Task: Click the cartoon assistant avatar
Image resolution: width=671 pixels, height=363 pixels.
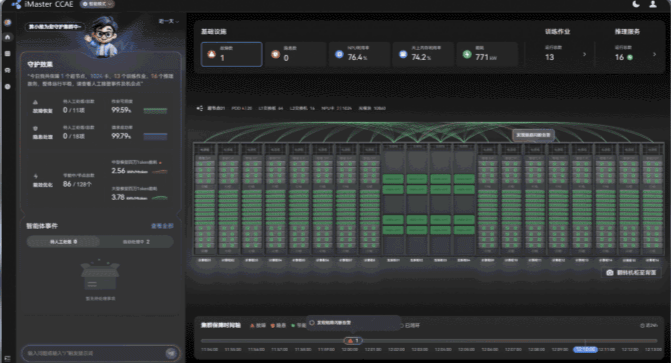Action: [103, 36]
